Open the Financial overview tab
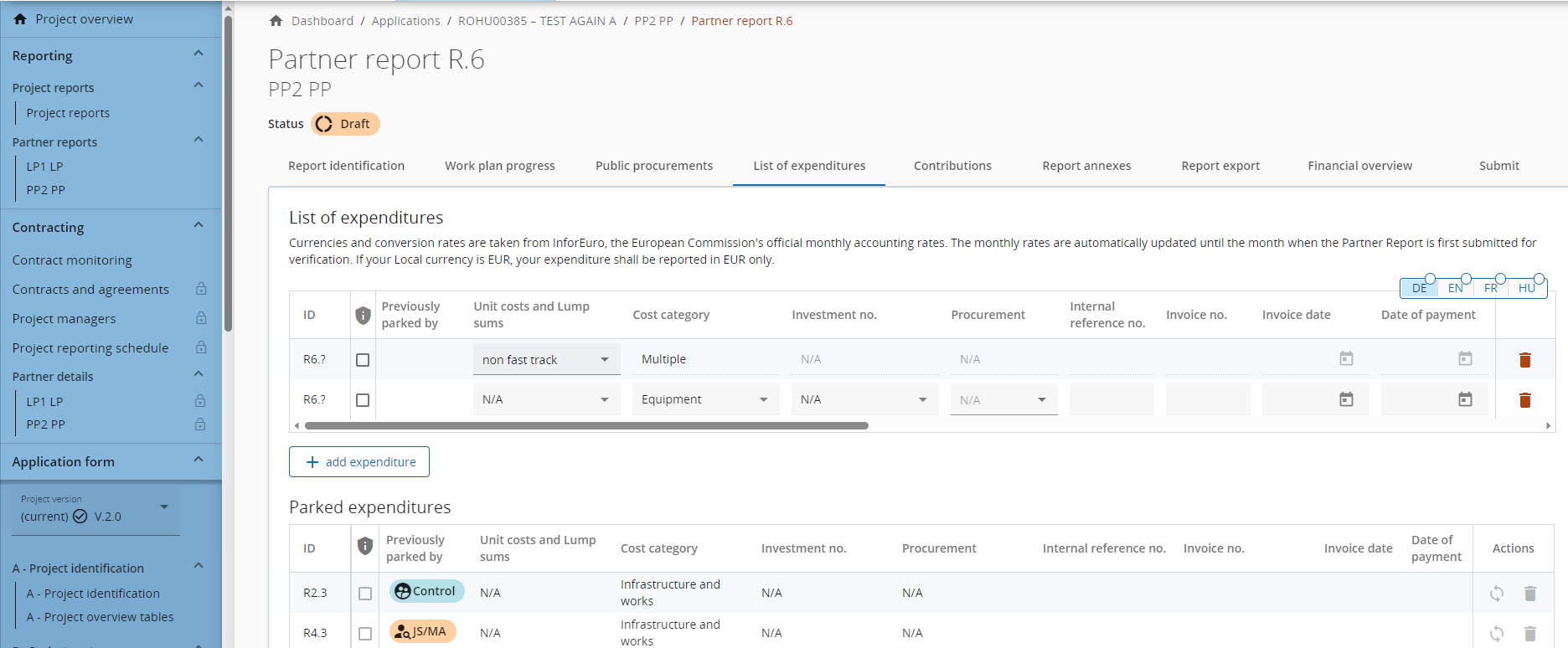 point(1359,166)
